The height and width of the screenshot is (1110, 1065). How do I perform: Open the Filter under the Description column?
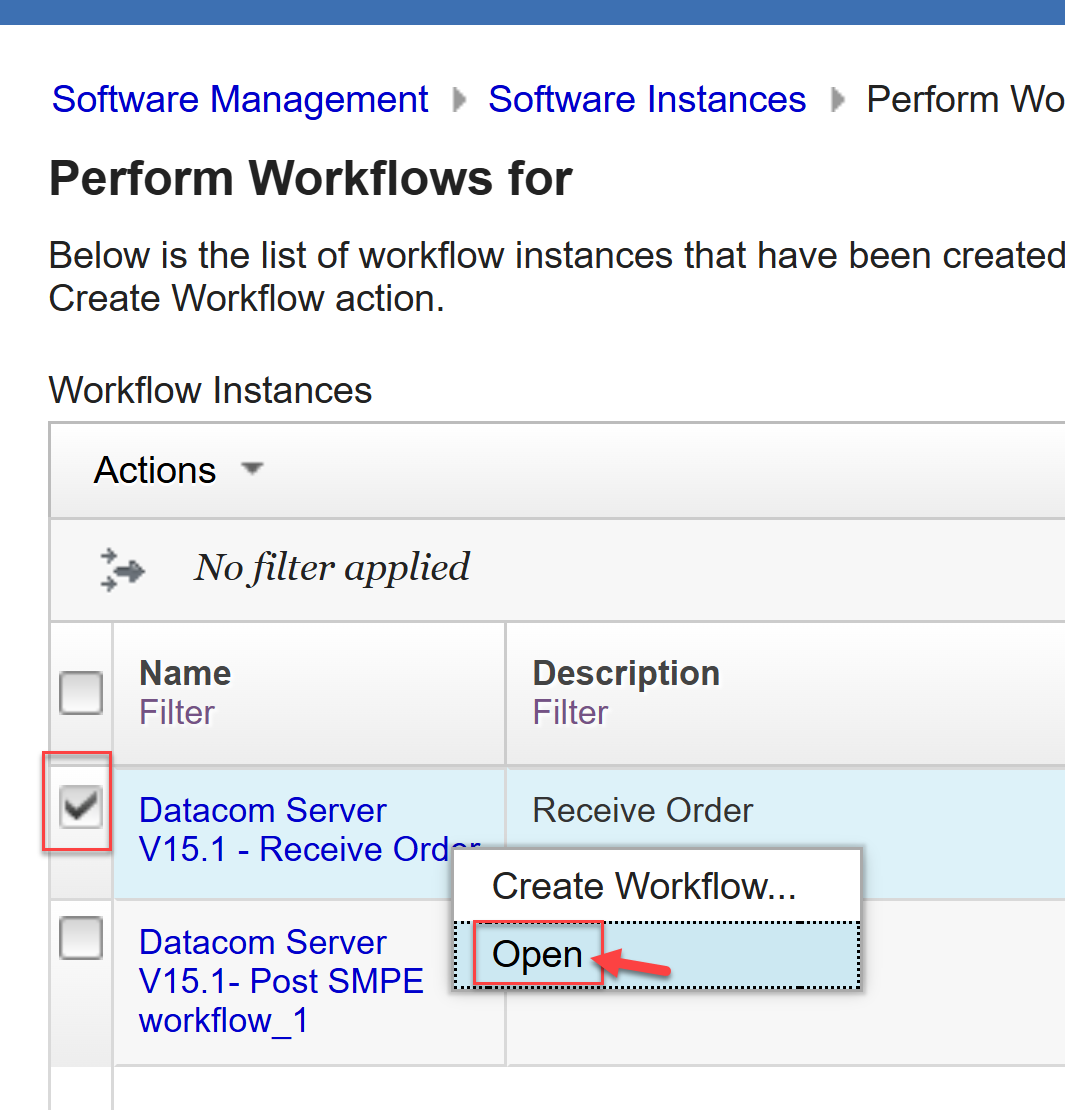570,713
